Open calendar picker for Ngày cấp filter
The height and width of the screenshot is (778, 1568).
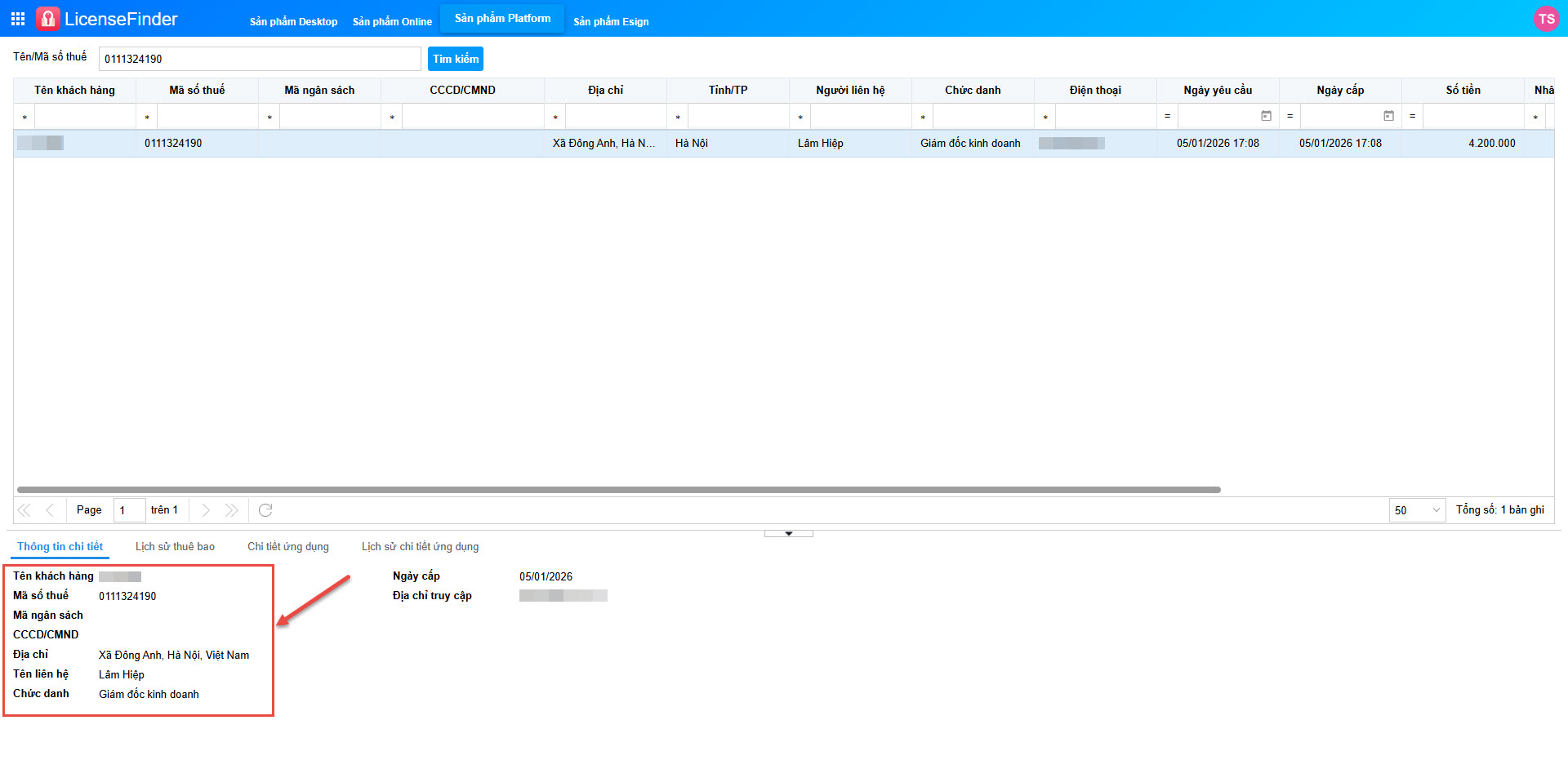tap(1388, 117)
